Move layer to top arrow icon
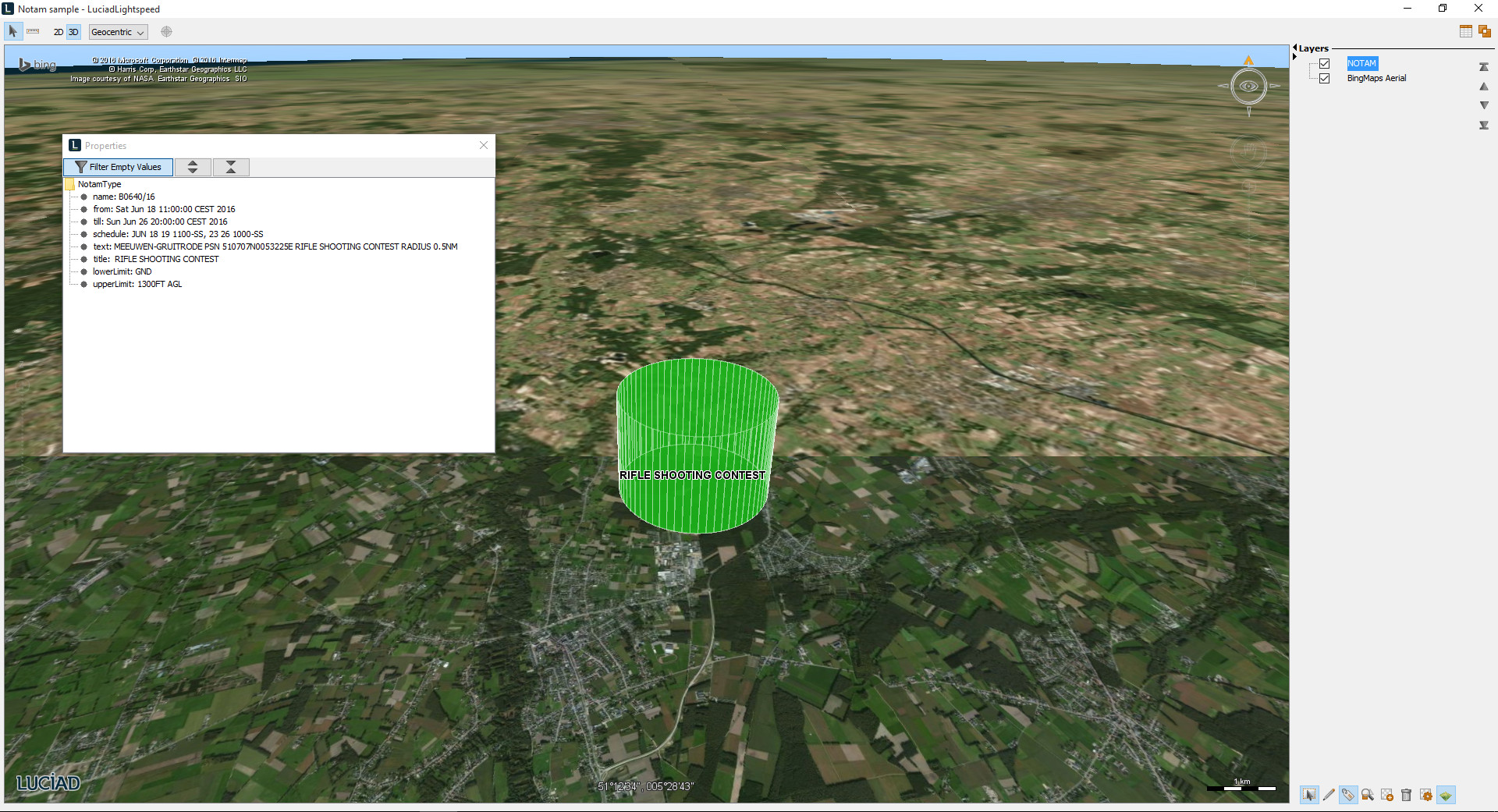This screenshot has width=1498, height=812. pyautogui.click(x=1484, y=67)
